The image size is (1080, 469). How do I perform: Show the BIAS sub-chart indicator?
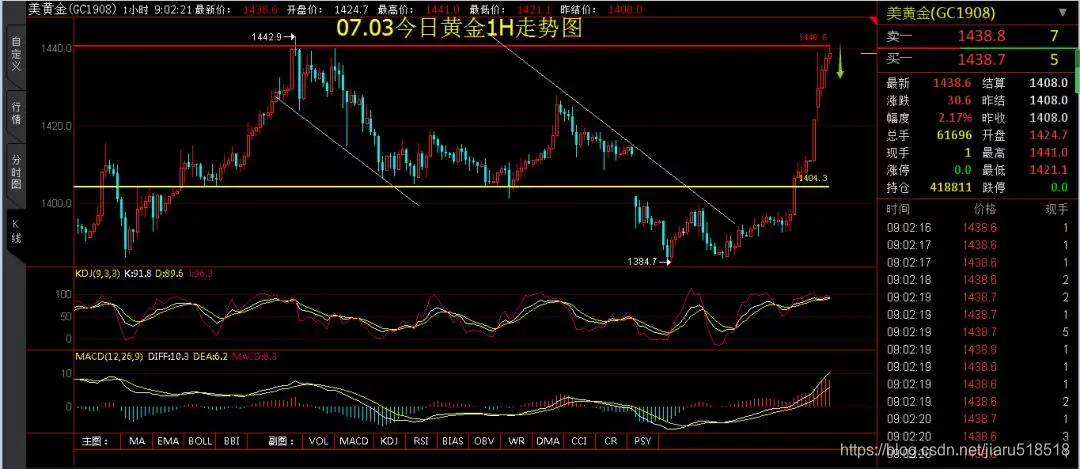click(x=453, y=441)
